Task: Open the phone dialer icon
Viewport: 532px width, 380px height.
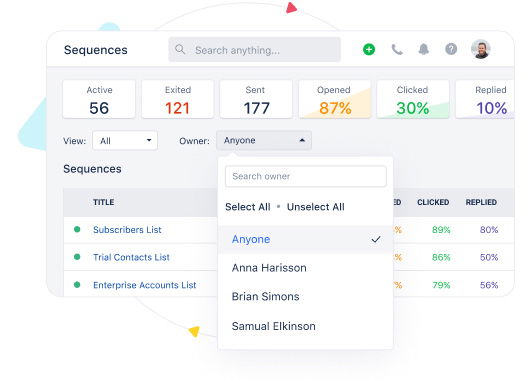Action: 397,50
